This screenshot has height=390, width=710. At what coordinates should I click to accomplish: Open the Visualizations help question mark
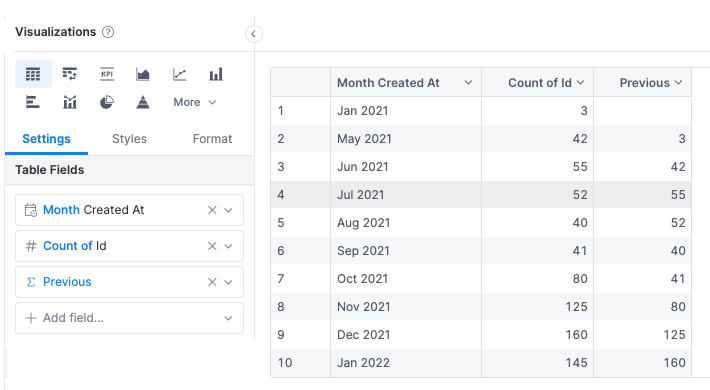[108, 32]
